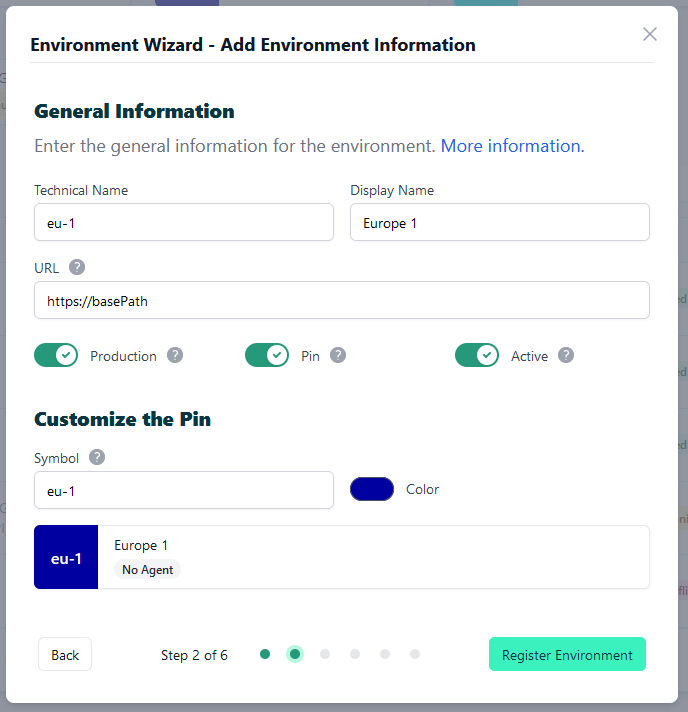
Task: Show help for the Production option
Action: click(x=175, y=355)
